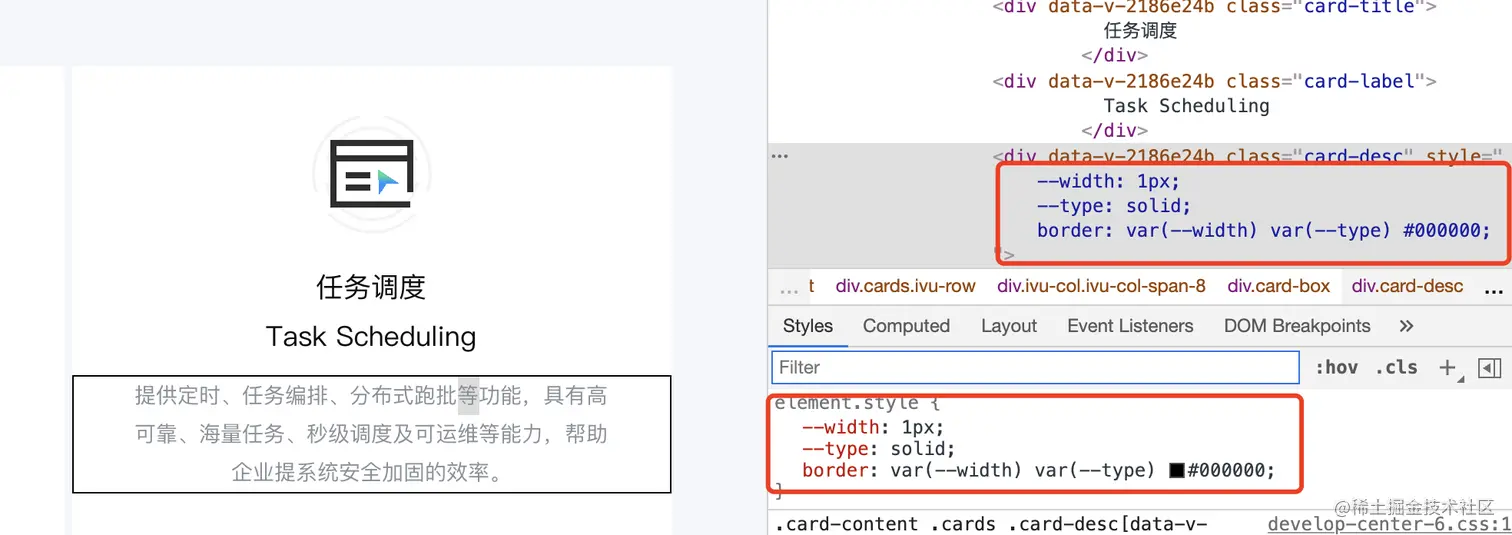This screenshot has height=535, width=1512.
Task: Click the black #000000 color swatch
Action: pyautogui.click(x=1177, y=470)
